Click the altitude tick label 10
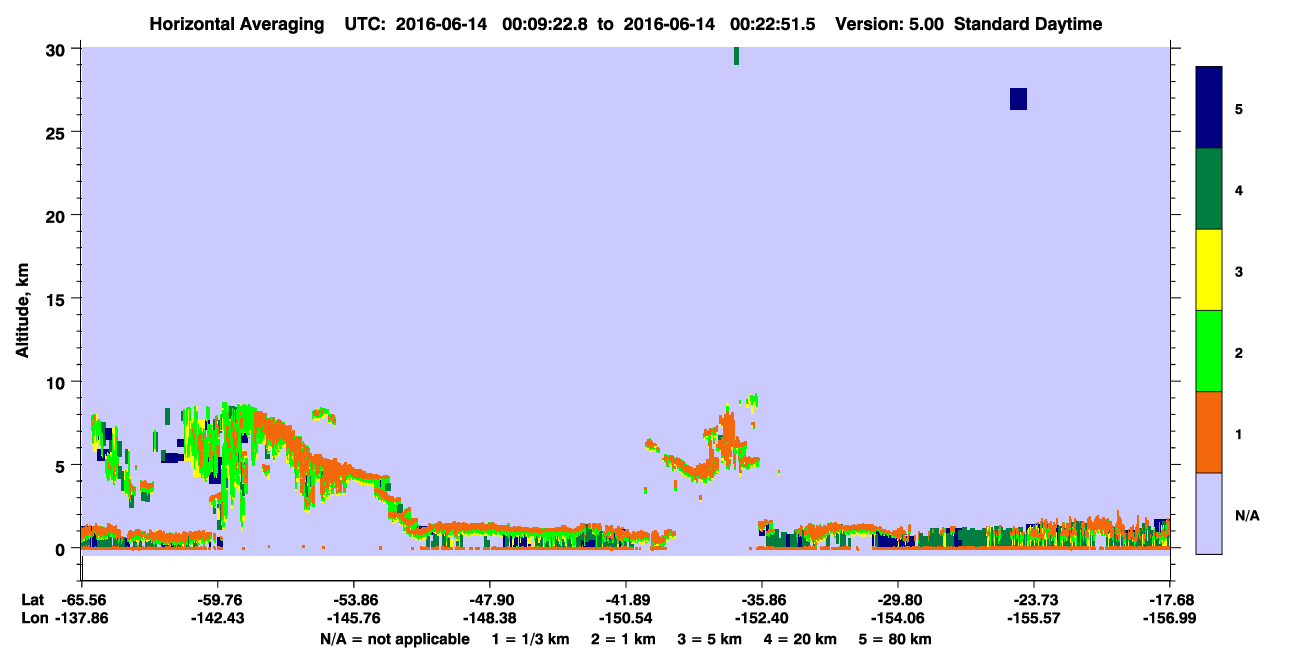The height and width of the screenshot is (667, 1300). (x=56, y=382)
